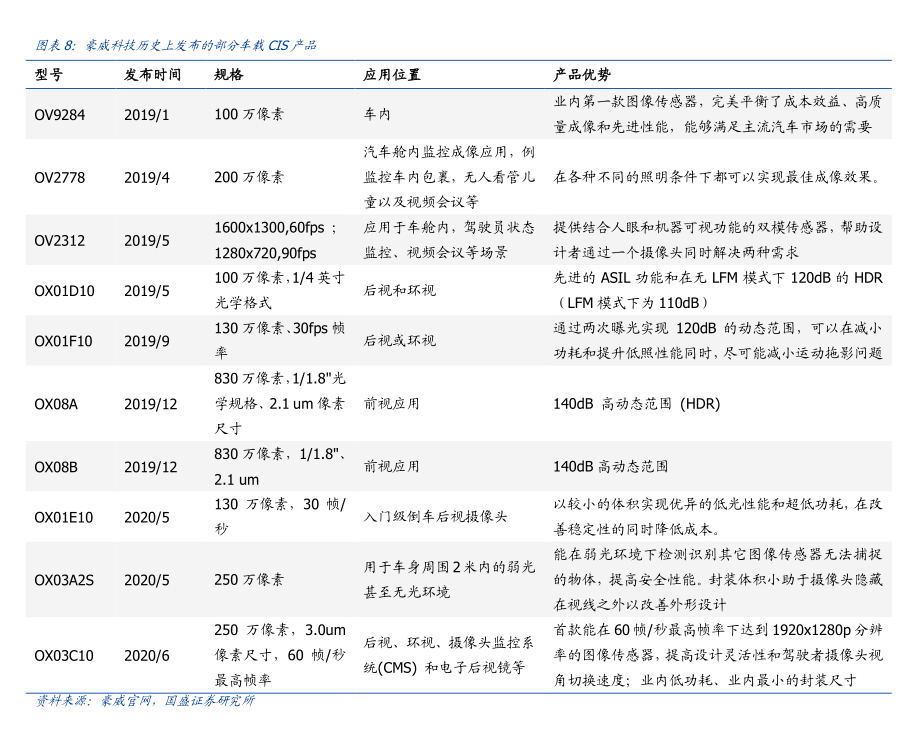Click the application cell 后视或环视
The image size is (915, 732).
click(399, 341)
